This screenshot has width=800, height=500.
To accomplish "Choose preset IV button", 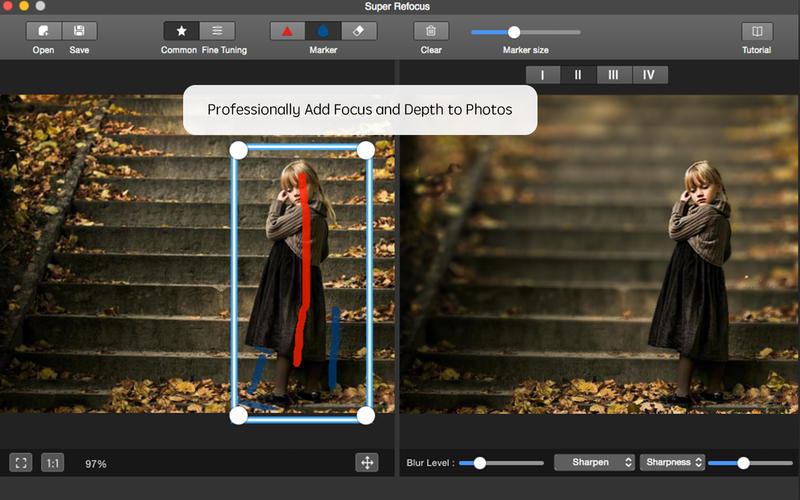I will click(x=648, y=75).
